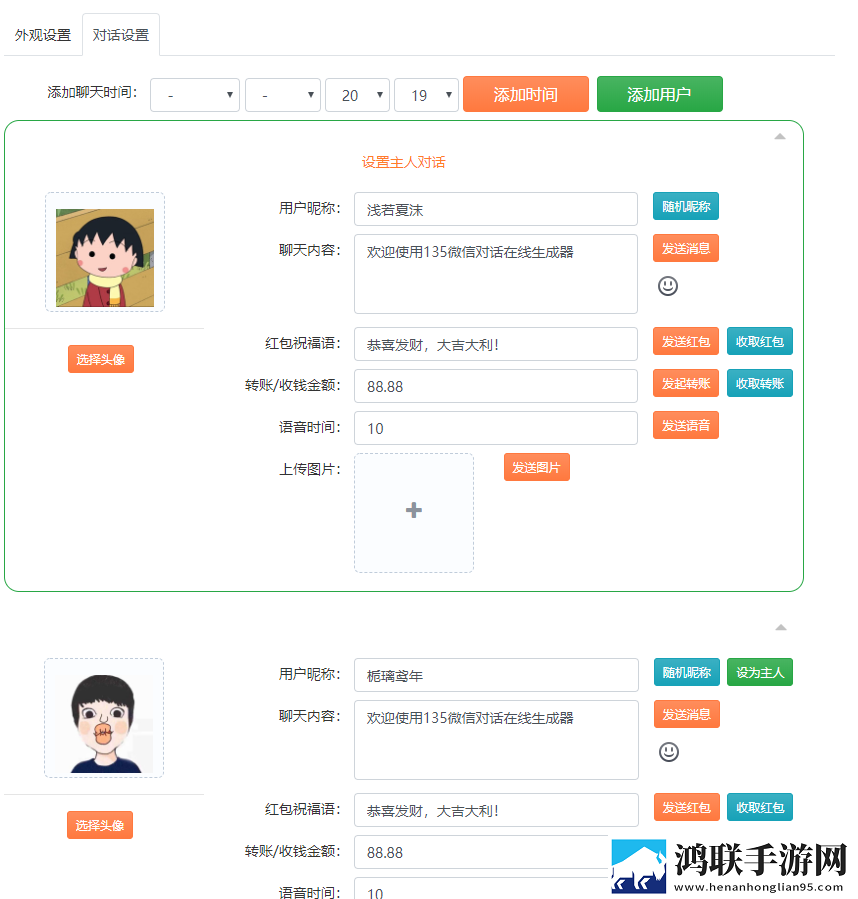The height and width of the screenshot is (899, 858).
Task: Open second dash dropdown for chat time
Action: pyautogui.click(x=283, y=95)
